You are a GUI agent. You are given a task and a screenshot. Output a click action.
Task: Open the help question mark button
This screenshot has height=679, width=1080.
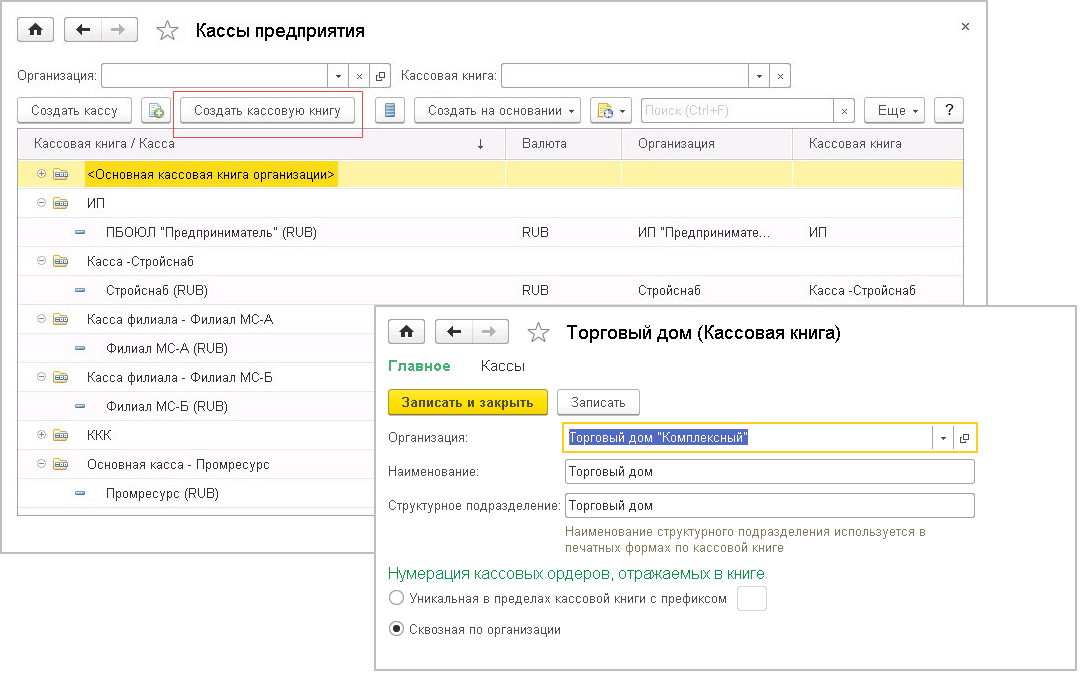[x=948, y=111]
